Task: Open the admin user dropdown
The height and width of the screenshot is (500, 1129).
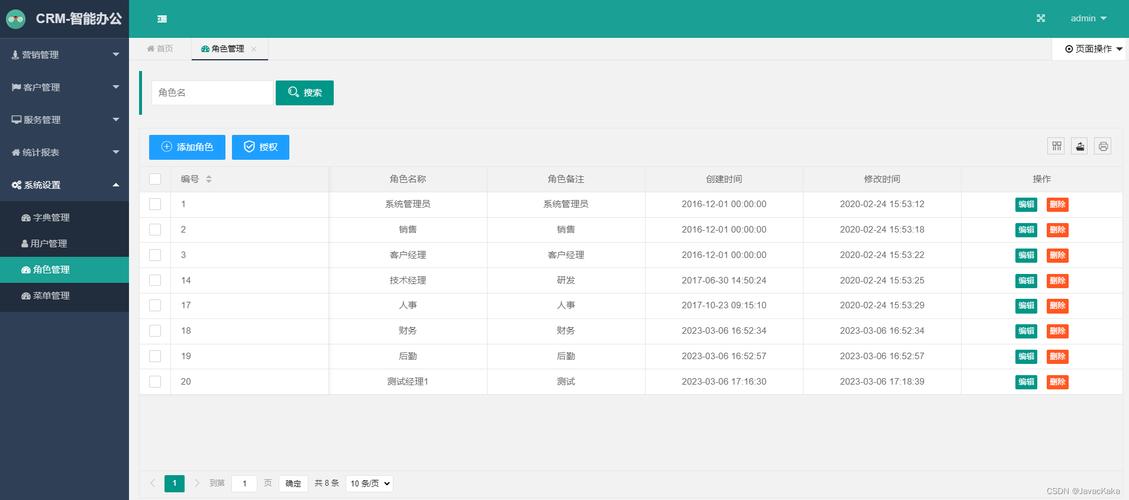Action: (1088, 19)
